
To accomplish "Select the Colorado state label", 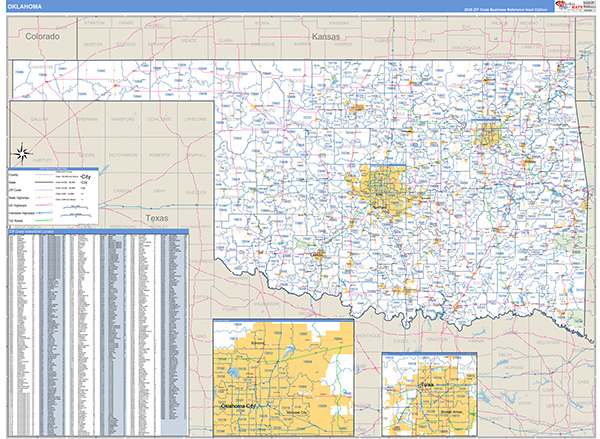I will [x=43, y=36].
